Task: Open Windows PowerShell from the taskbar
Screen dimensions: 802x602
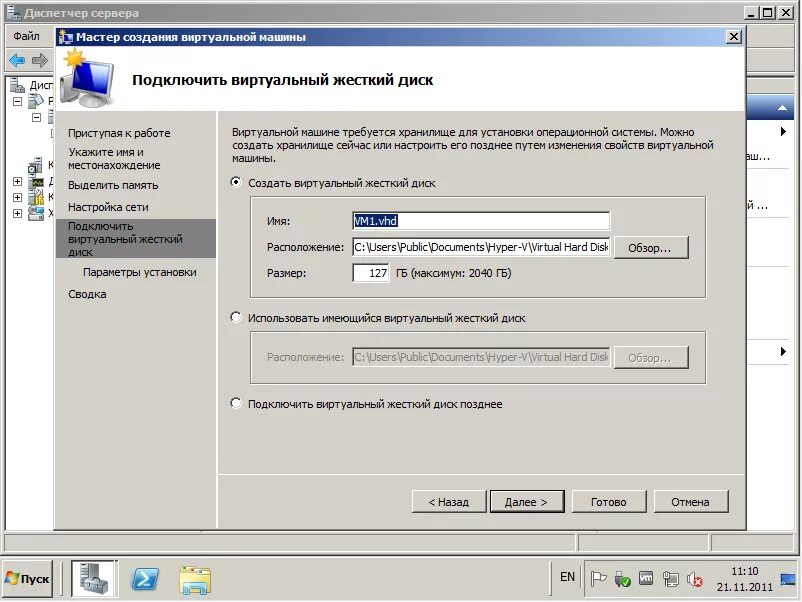Action: click(x=145, y=578)
